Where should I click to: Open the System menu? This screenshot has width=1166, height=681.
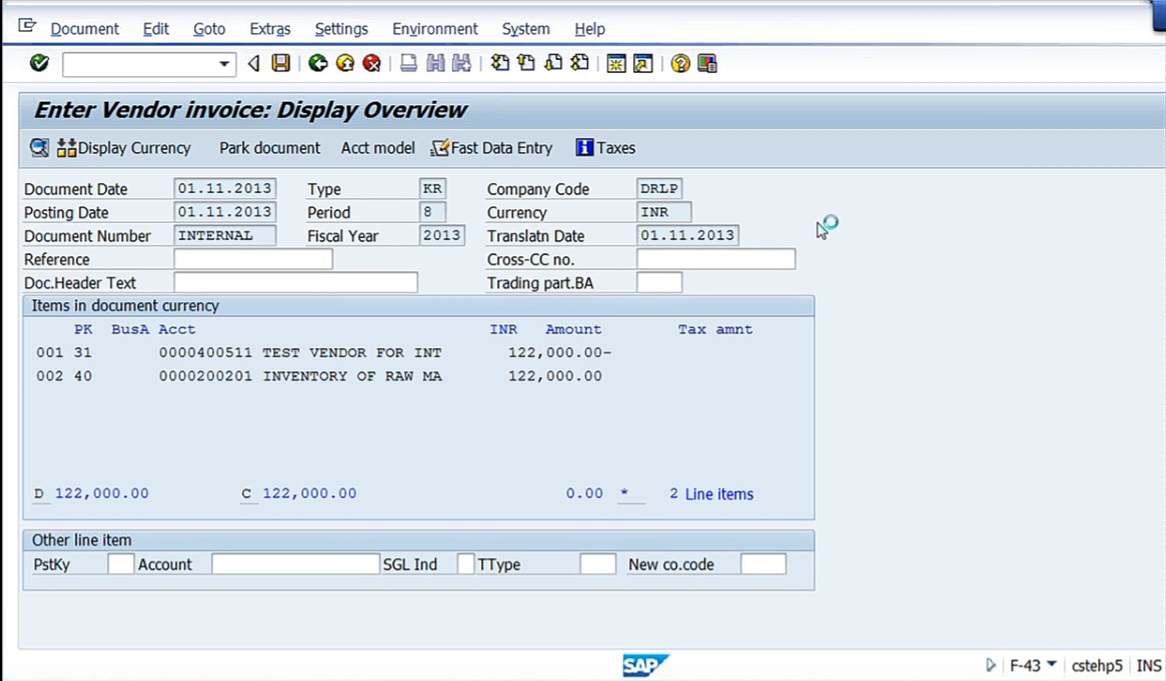(x=526, y=29)
